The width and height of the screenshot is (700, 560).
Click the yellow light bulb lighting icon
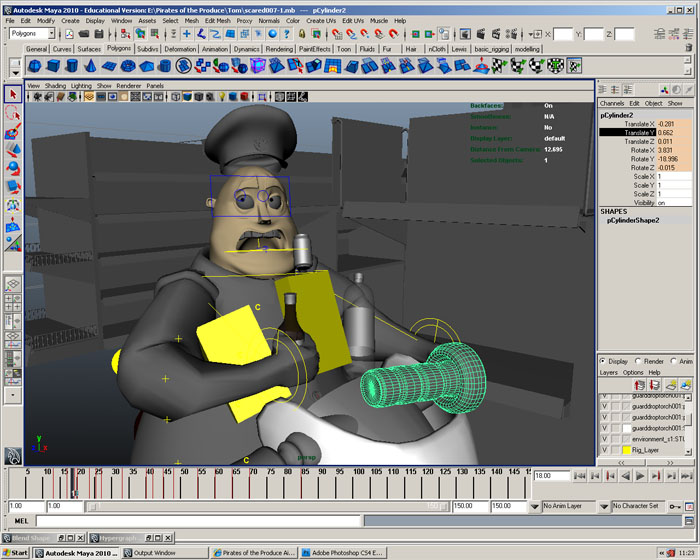point(221,96)
